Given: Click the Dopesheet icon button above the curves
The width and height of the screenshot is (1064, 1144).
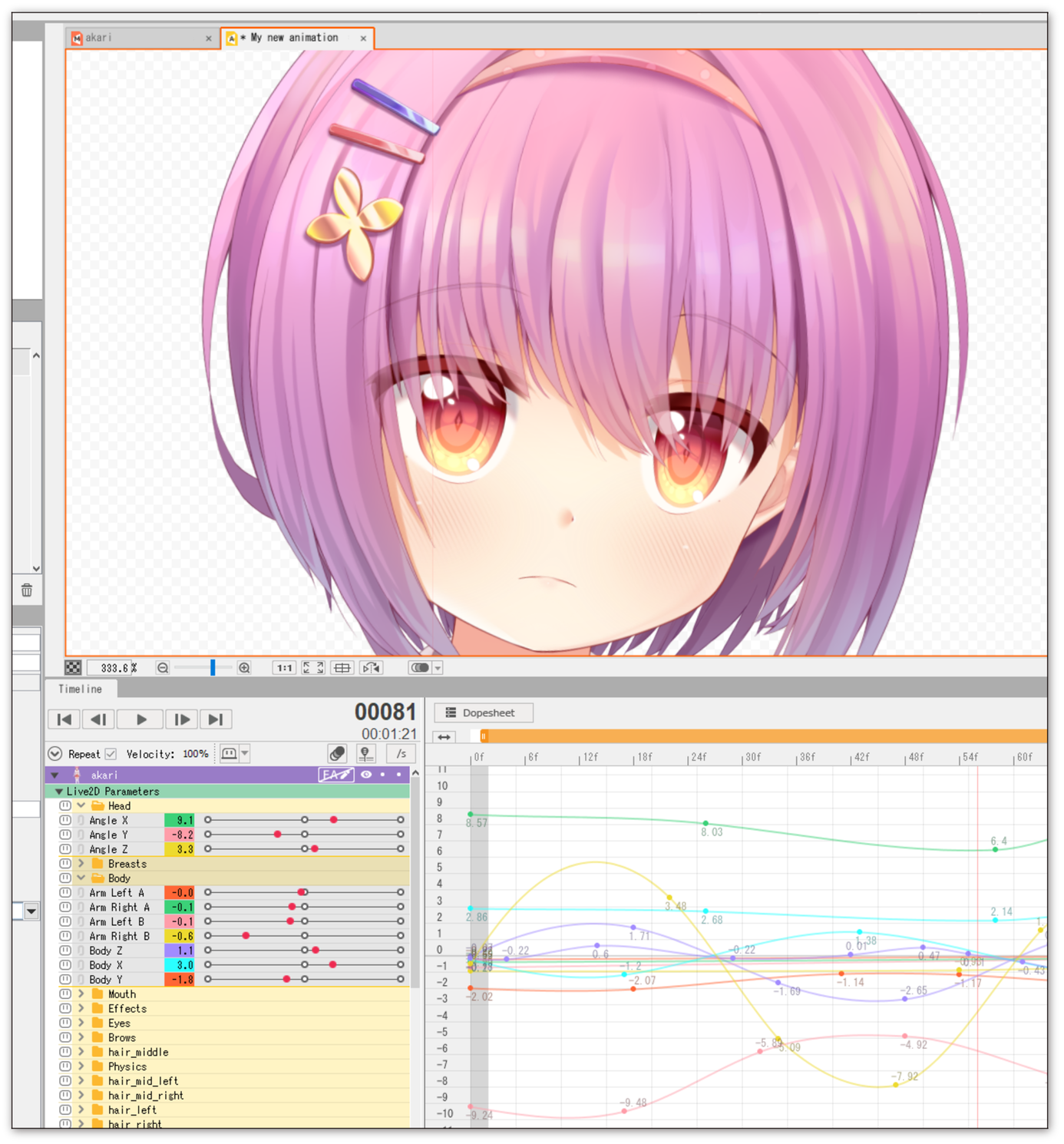Looking at the screenshot, I should [x=451, y=713].
